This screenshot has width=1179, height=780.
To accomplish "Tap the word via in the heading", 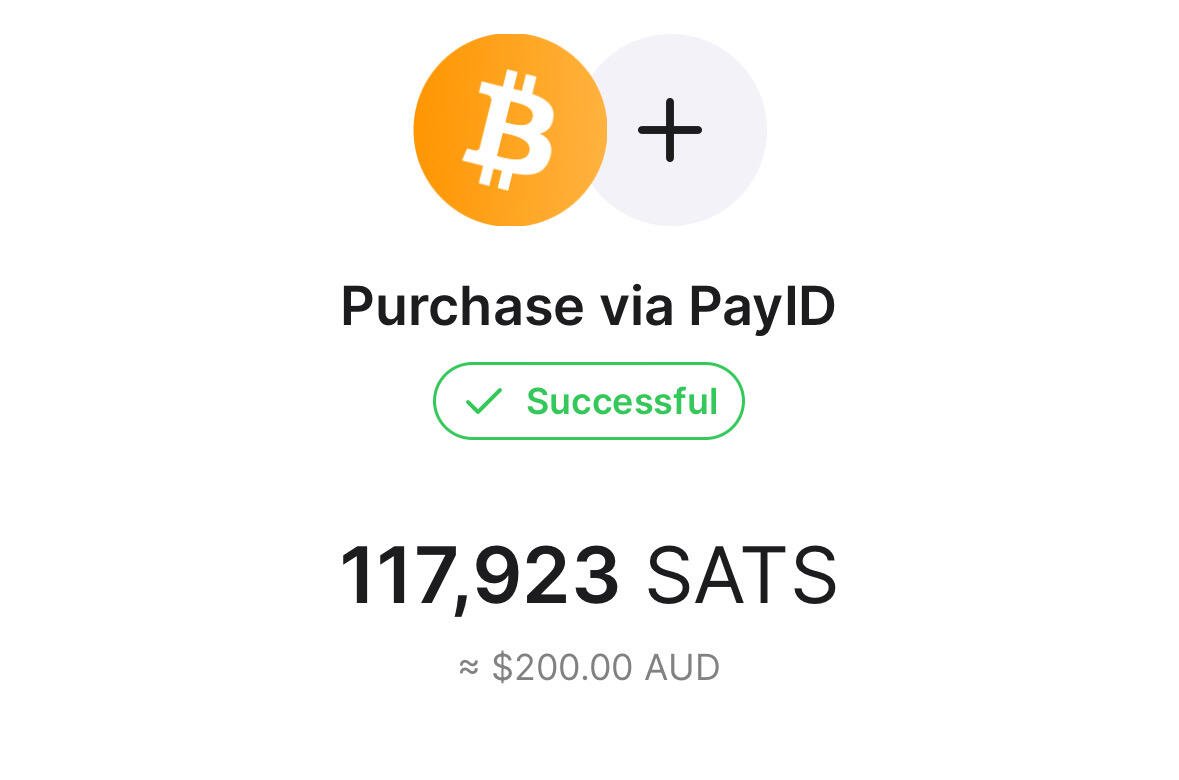I will coord(635,305).
